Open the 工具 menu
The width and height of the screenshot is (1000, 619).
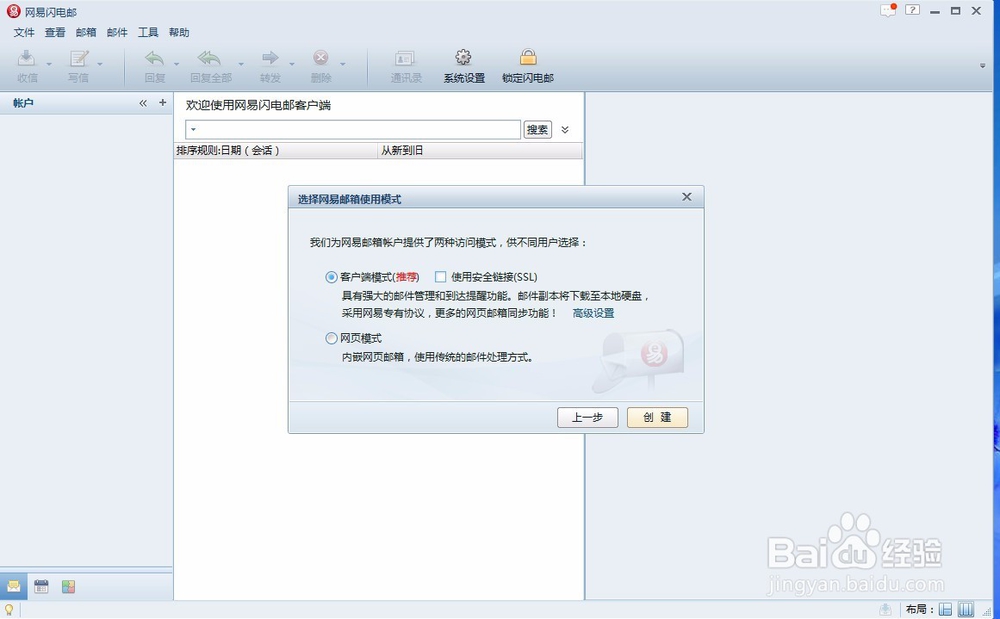(x=148, y=33)
